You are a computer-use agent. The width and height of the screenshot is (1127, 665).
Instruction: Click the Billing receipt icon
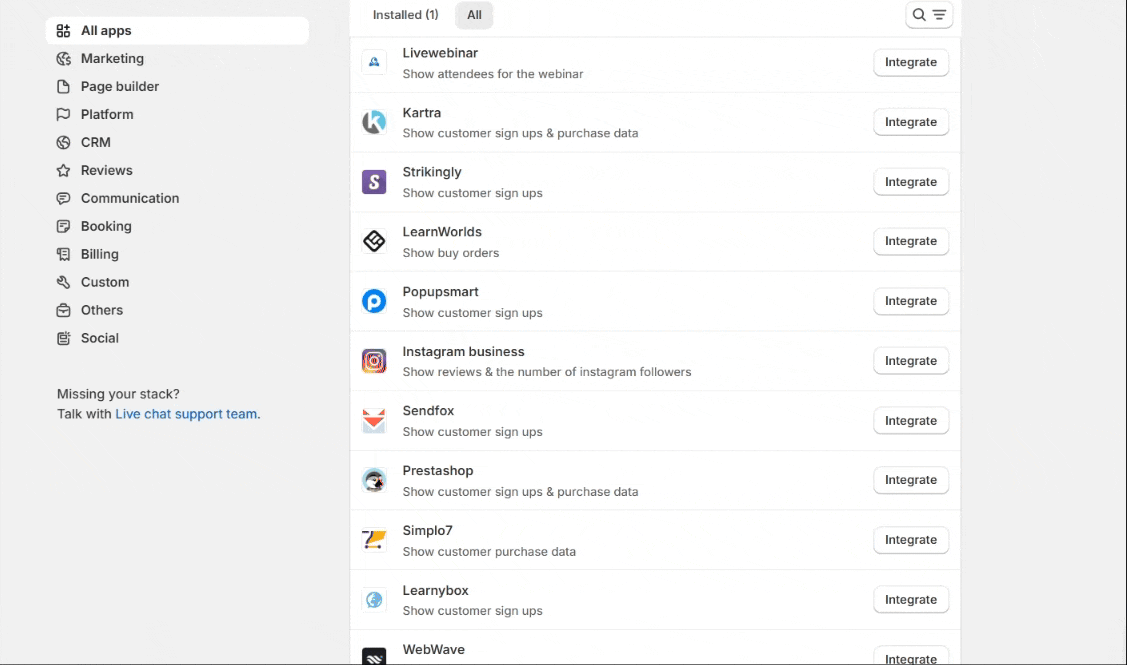[63, 254]
